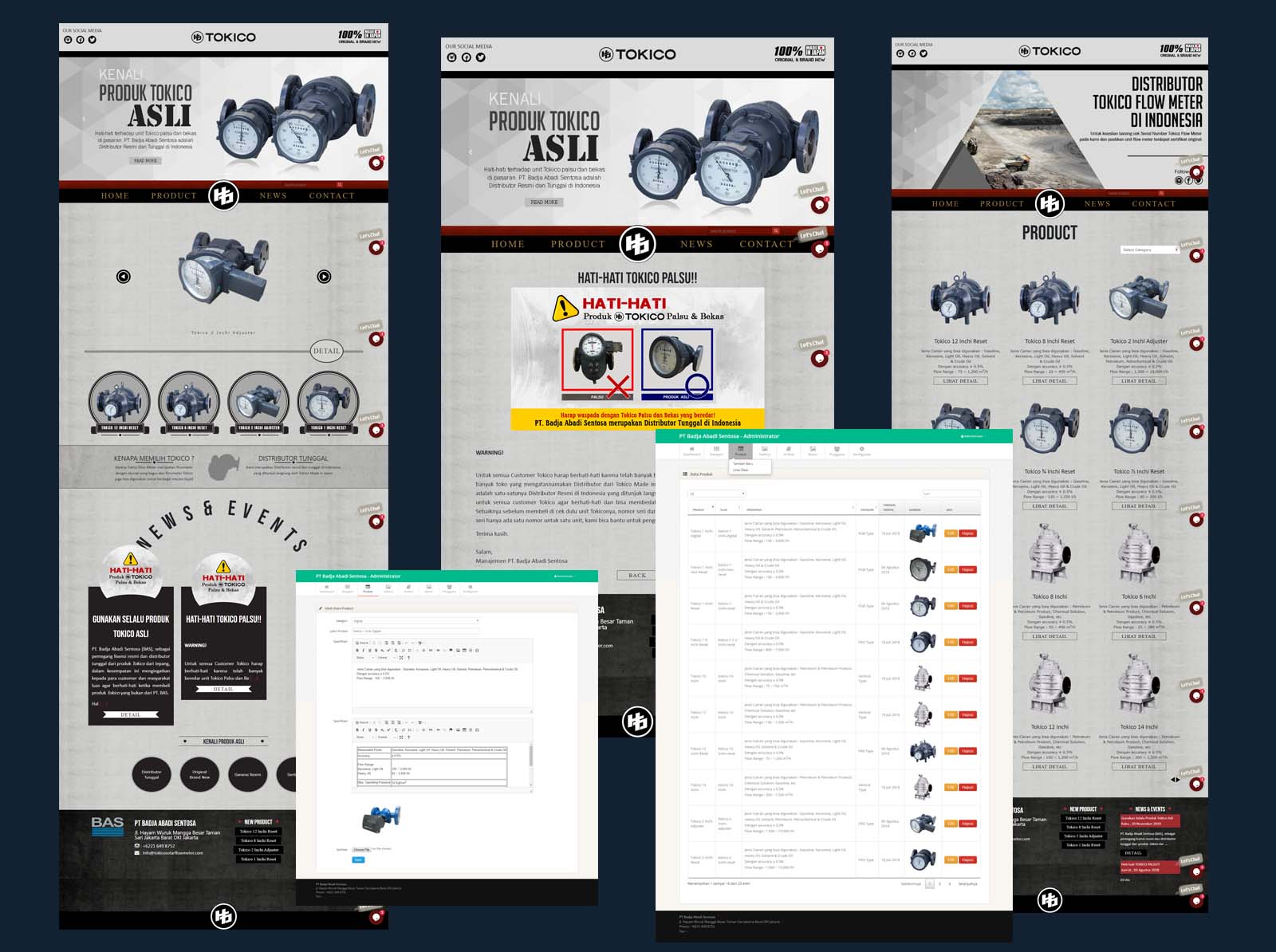Image resolution: width=1276 pixels, height=952 pixels.
Task: Open the user menu in the product list admin header
Action: coord(972,436)
